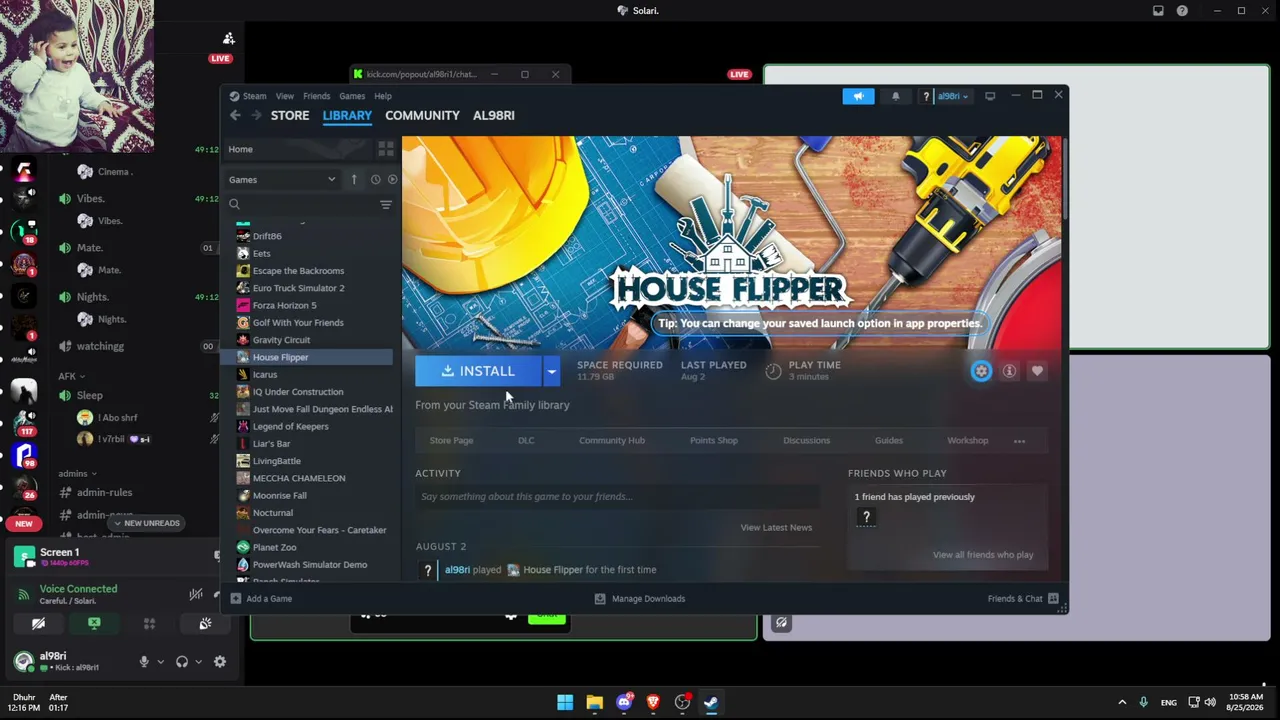
Task: Open Points Shop link
Action: tap(714, 441)
